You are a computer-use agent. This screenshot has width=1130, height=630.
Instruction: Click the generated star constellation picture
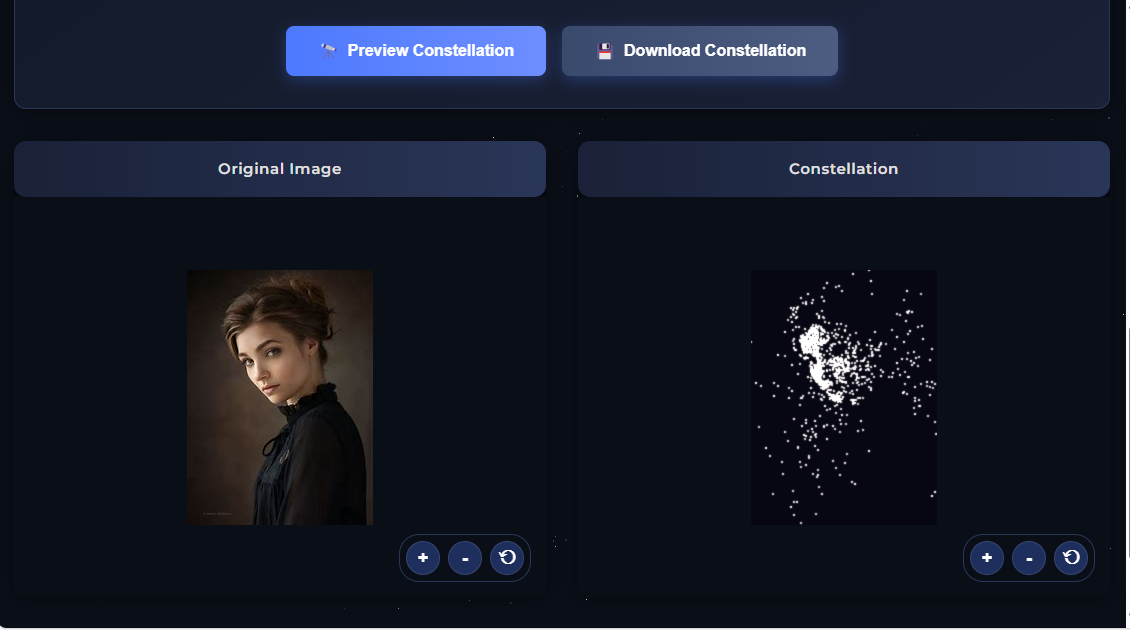pyautogui.click(x=844, y=397)
